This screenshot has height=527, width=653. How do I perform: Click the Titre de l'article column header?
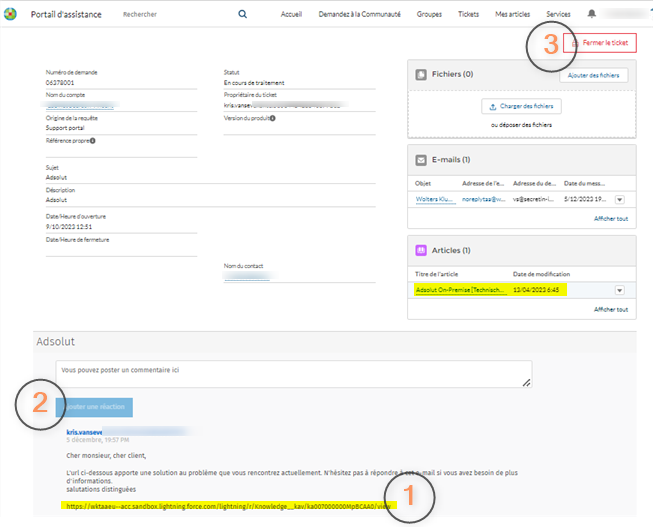coord(436,274)
